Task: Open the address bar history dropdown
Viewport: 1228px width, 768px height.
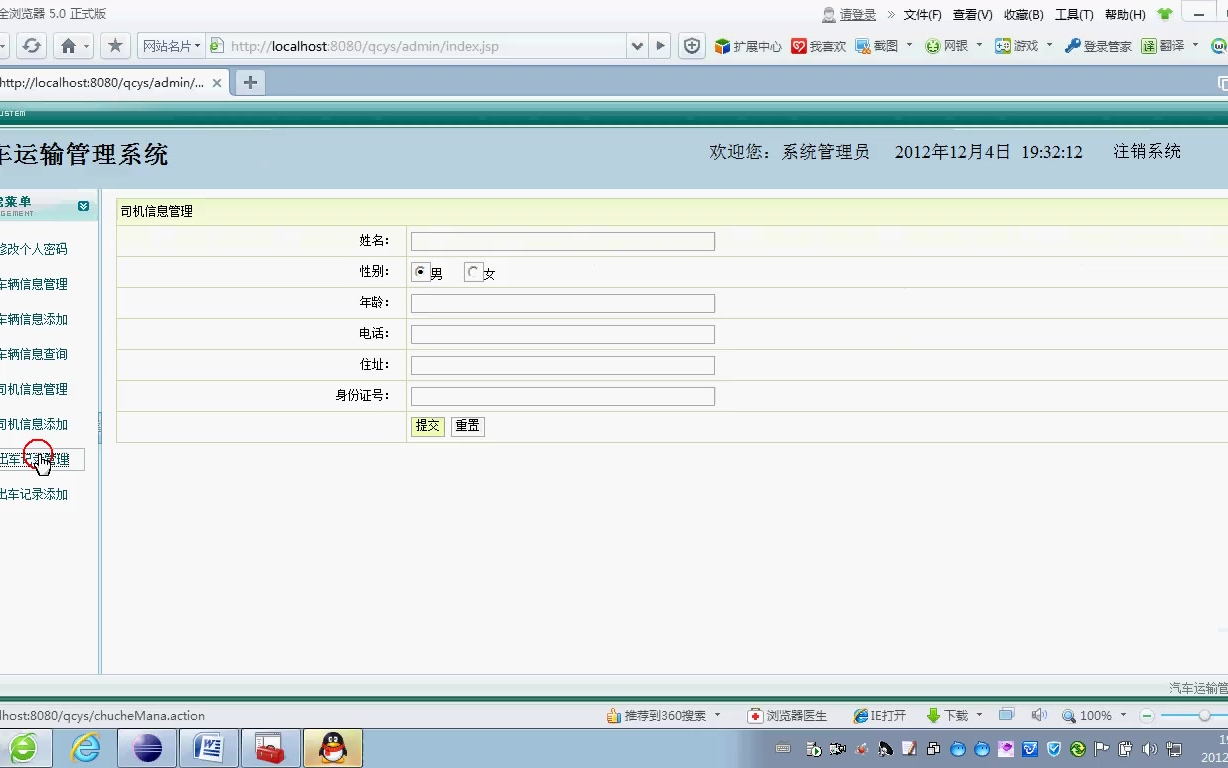Action: pos(638,46)
